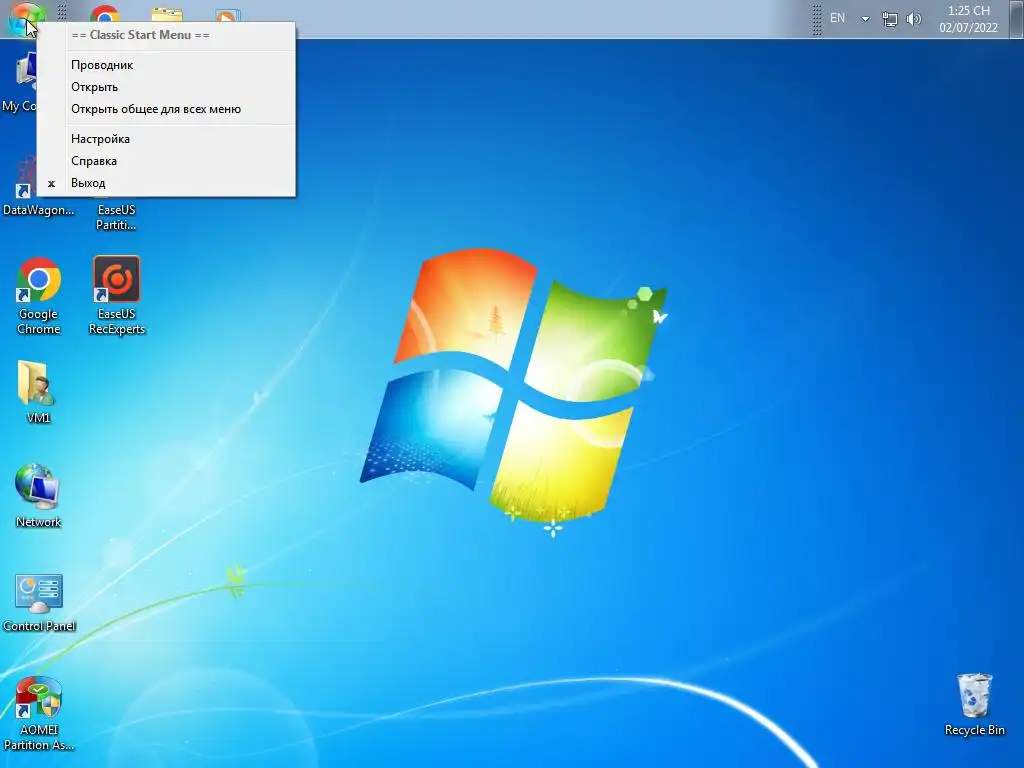Open the Control Panel desktop icon

pyautogui.click(x=39, y=602)
